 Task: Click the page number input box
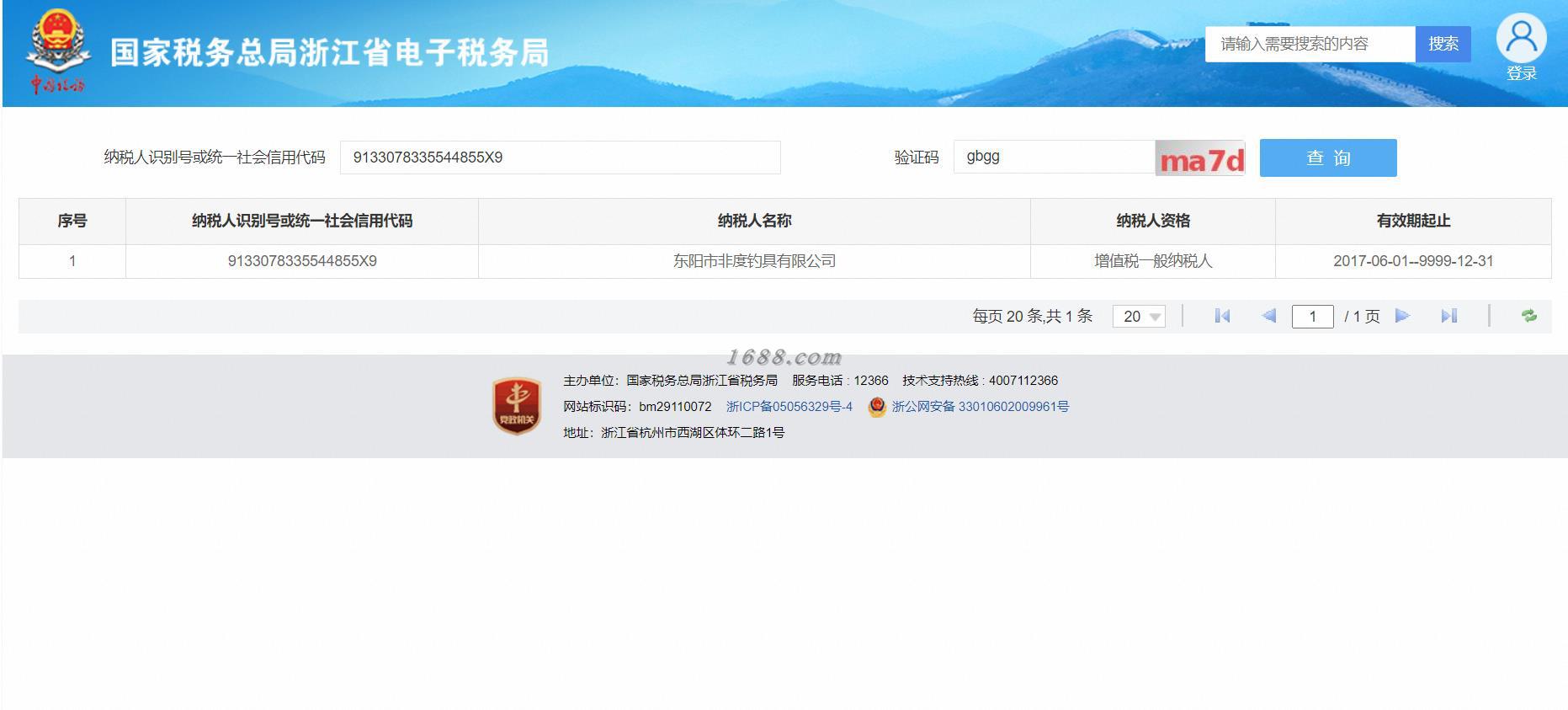(1312, 317)
